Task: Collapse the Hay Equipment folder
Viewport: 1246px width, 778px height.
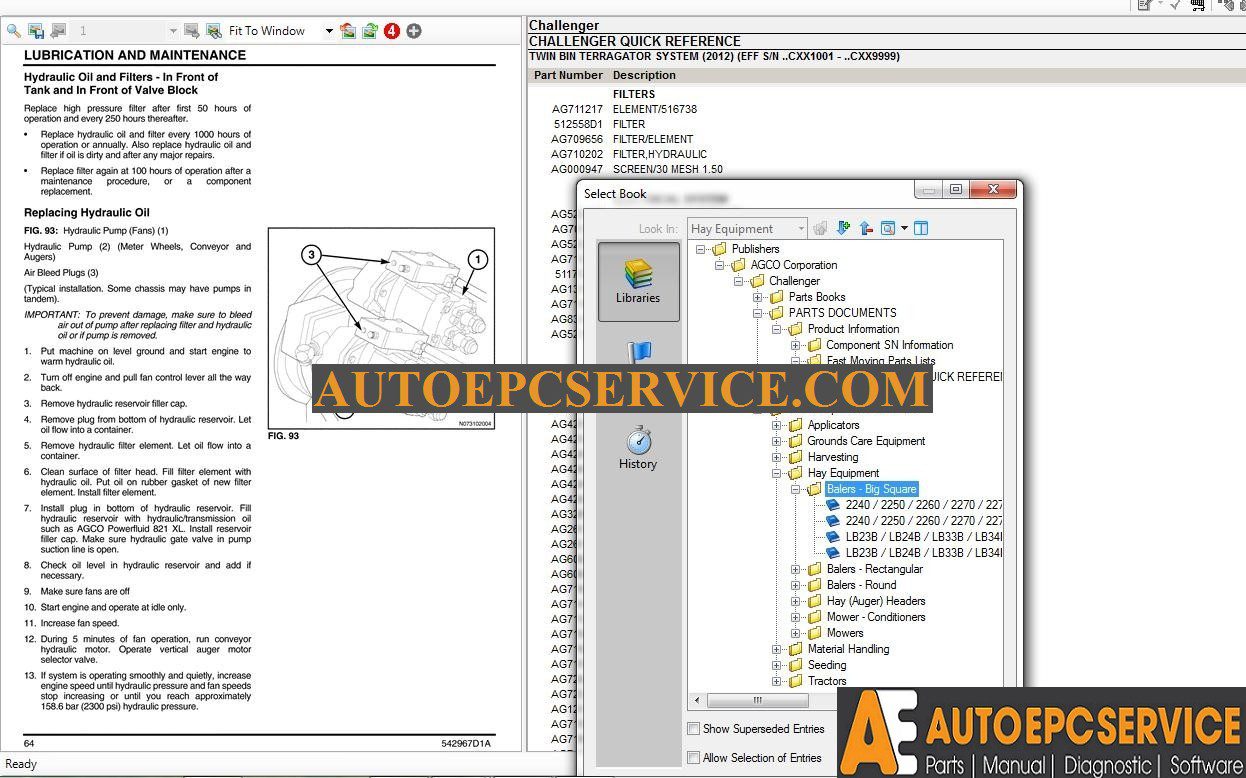Action: (x=778, y=473)
